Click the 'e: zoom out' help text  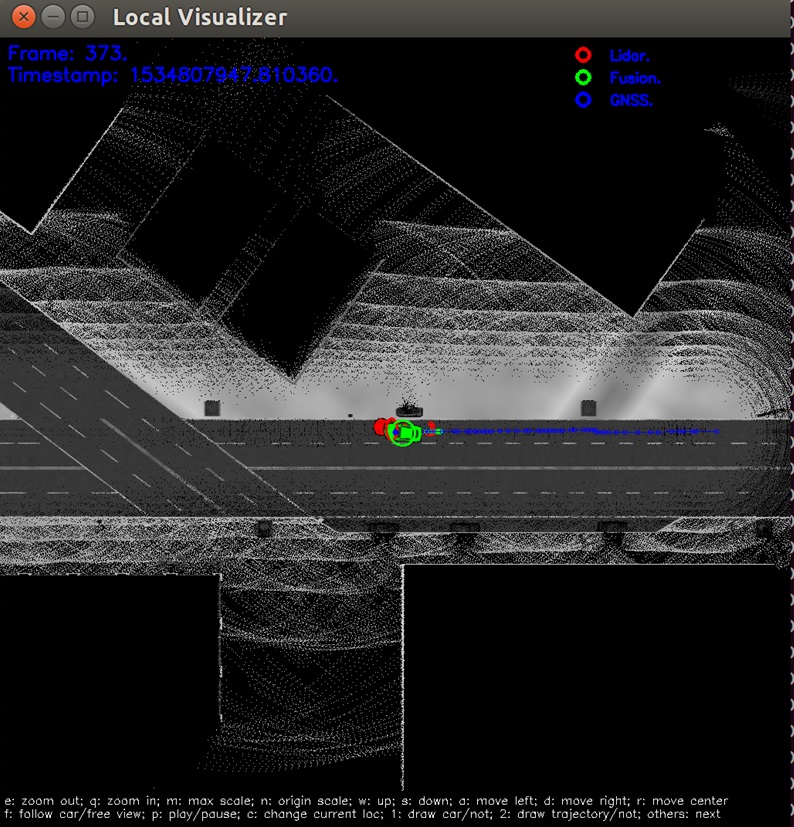coord(43,801)
